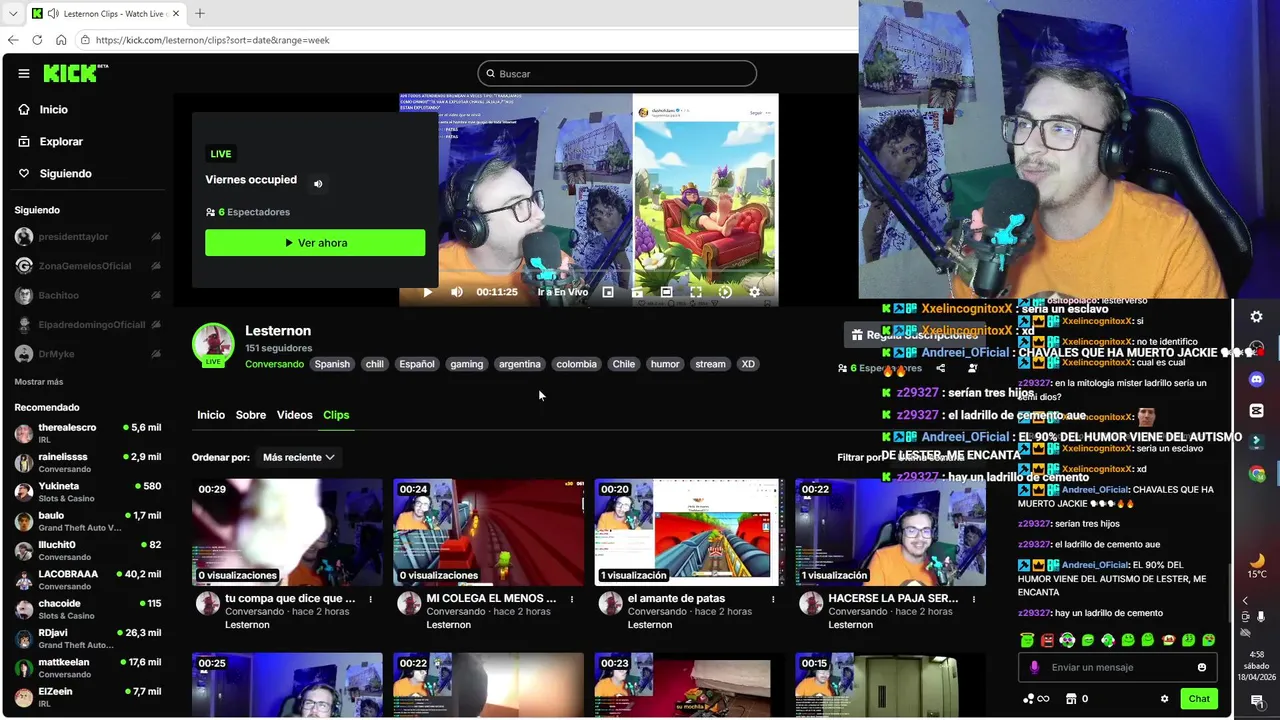Click the Regala Suscripciones button

click(x=913, y=335)
